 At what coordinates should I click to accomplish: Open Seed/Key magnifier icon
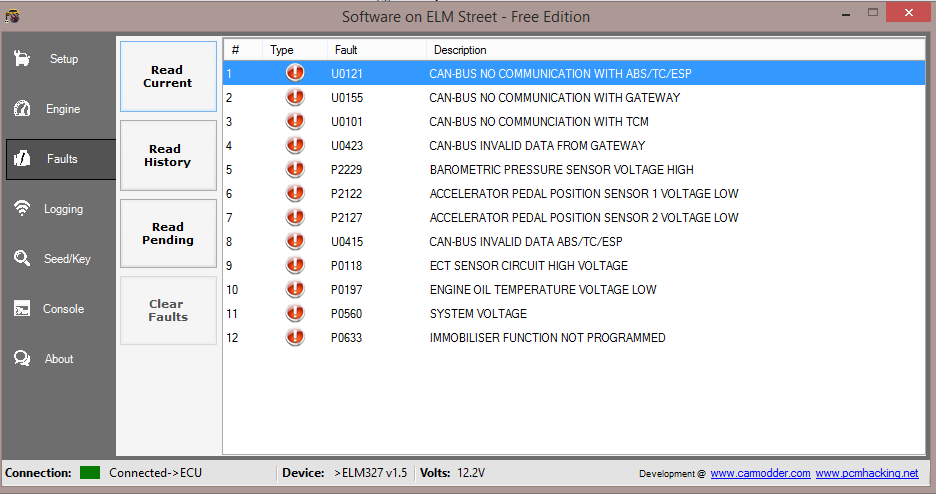click(22, 258)
